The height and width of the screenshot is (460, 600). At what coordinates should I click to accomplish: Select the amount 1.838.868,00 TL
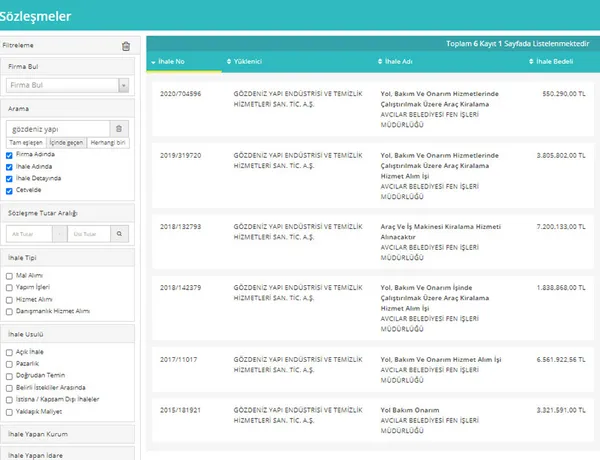[x=561, y=287]
